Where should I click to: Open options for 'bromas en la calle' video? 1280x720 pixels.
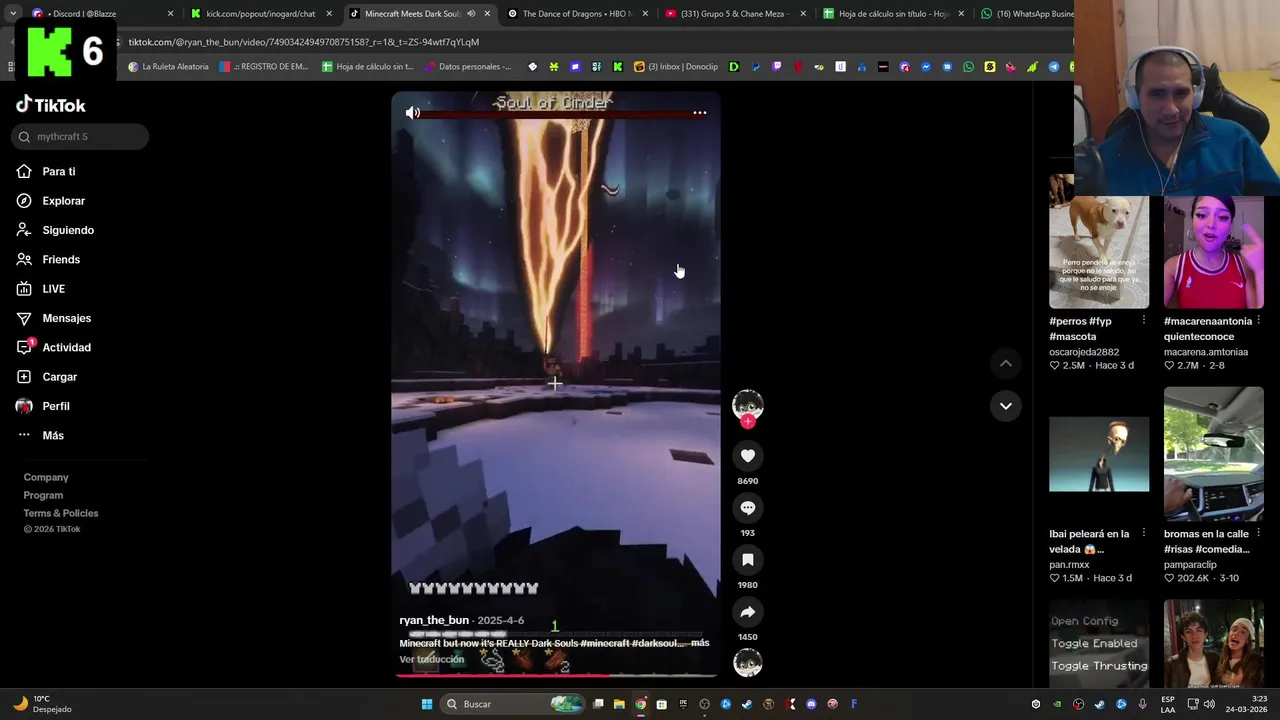pos(1258,534)
